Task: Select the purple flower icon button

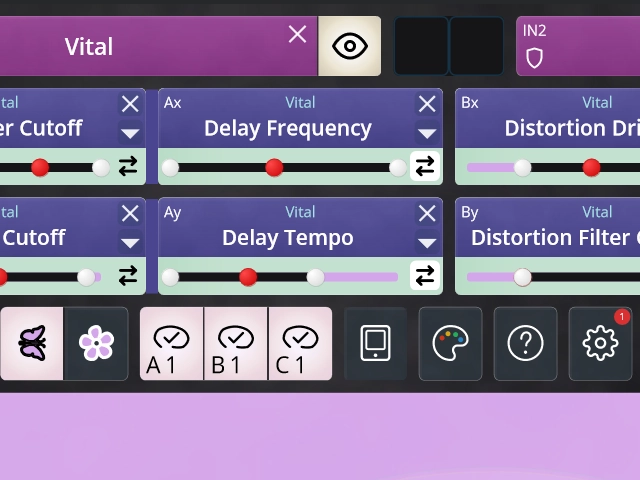Action: 96,343
